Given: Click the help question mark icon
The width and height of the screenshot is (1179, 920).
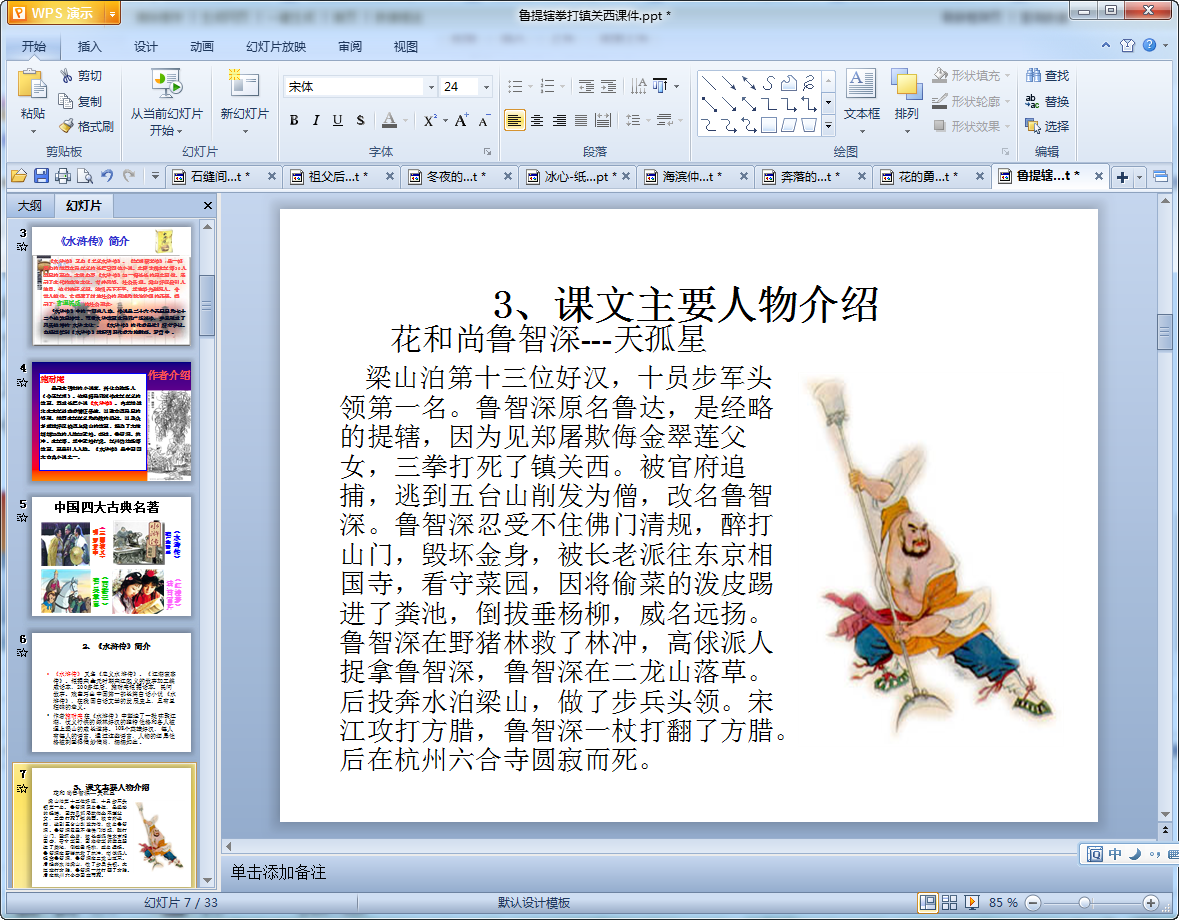Looking at the screenshot, I should 1149,46.
